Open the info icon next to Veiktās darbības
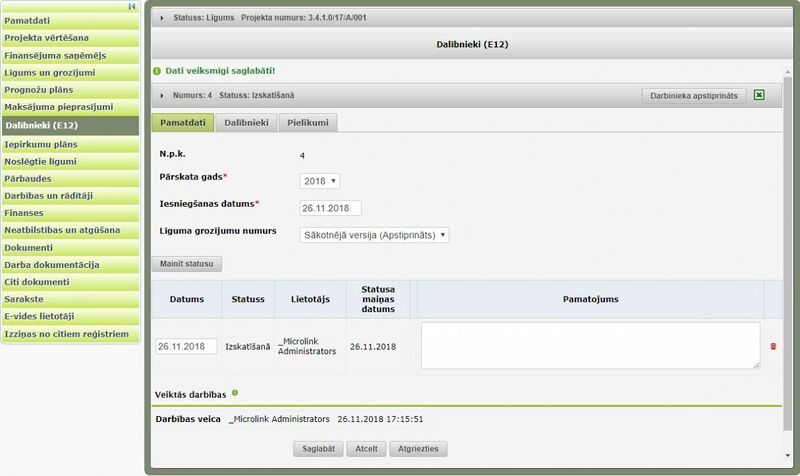 pyautogui.click(x=235, y=393)
